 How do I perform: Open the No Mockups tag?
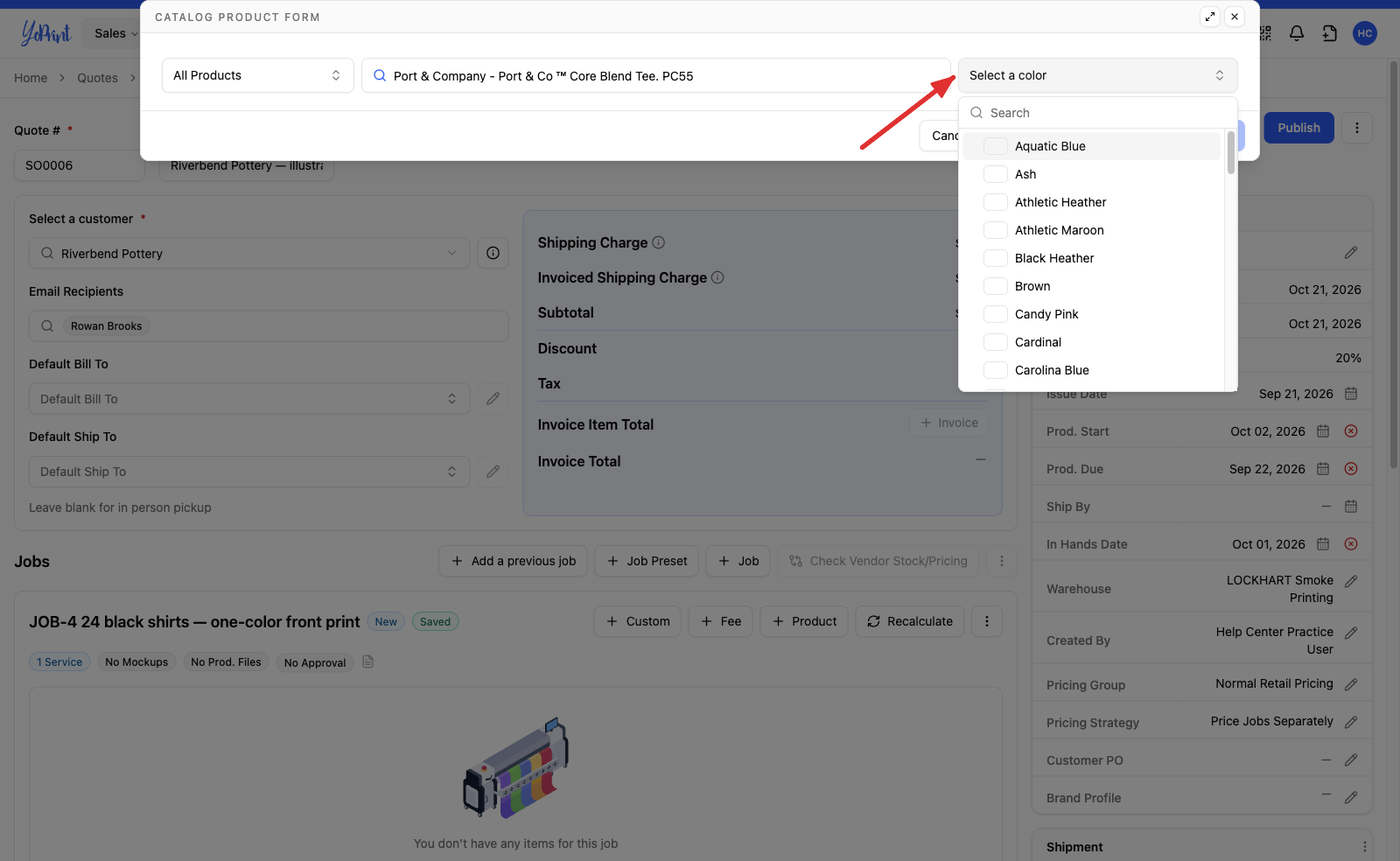point(136,662)
